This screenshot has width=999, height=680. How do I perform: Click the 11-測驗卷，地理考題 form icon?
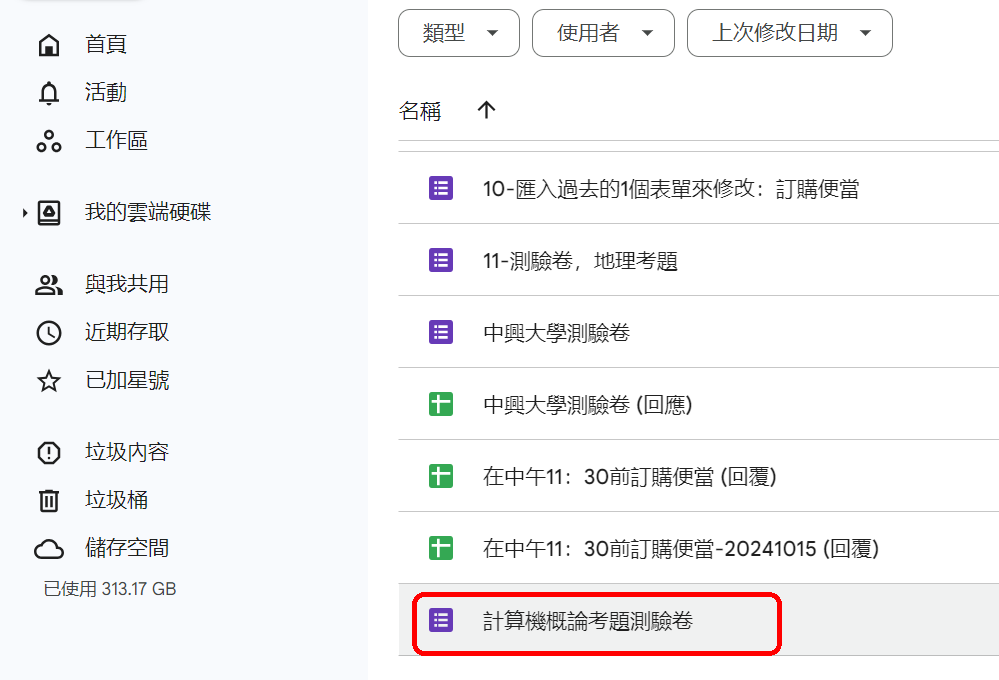pyautogui.click(x=441, y=260)
